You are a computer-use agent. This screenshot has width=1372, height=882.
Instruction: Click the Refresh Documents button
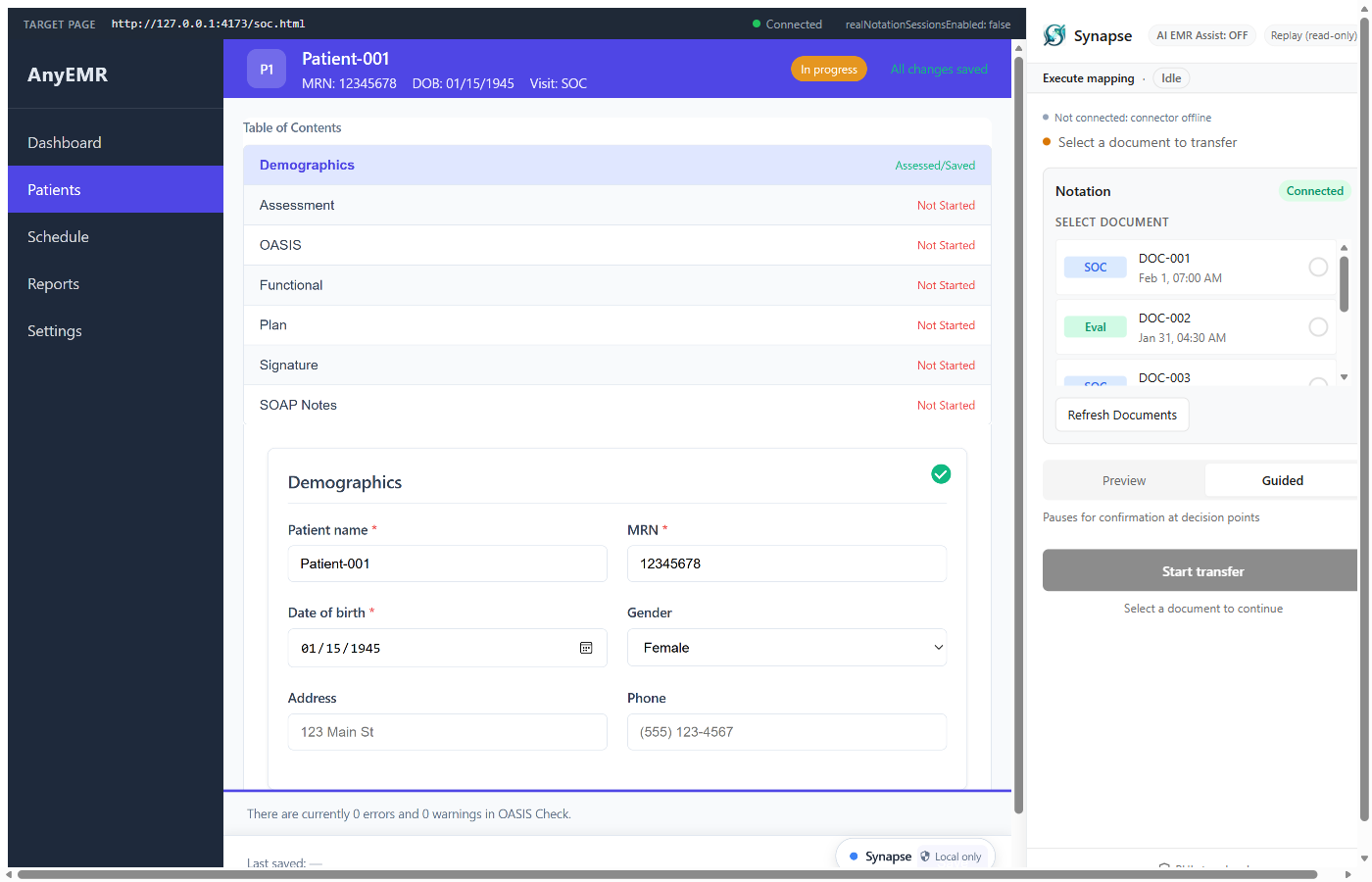[x=1121, y=414]
